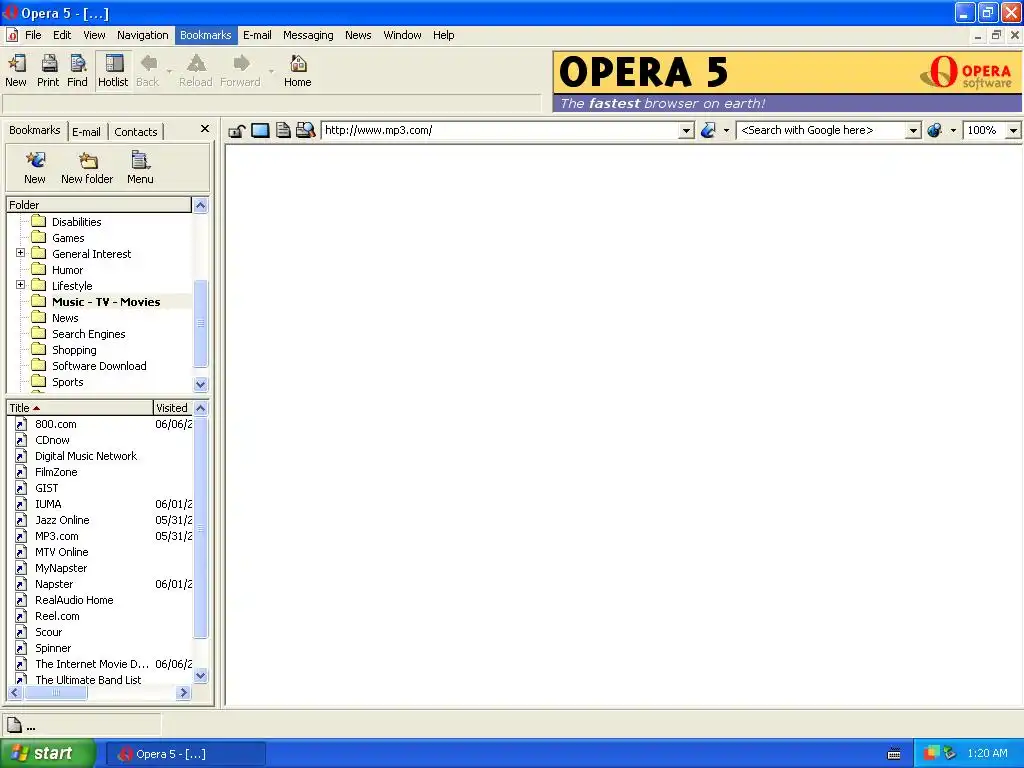Click the Go to page icon
1024x768 pixels.
click(x=708, y=131)
